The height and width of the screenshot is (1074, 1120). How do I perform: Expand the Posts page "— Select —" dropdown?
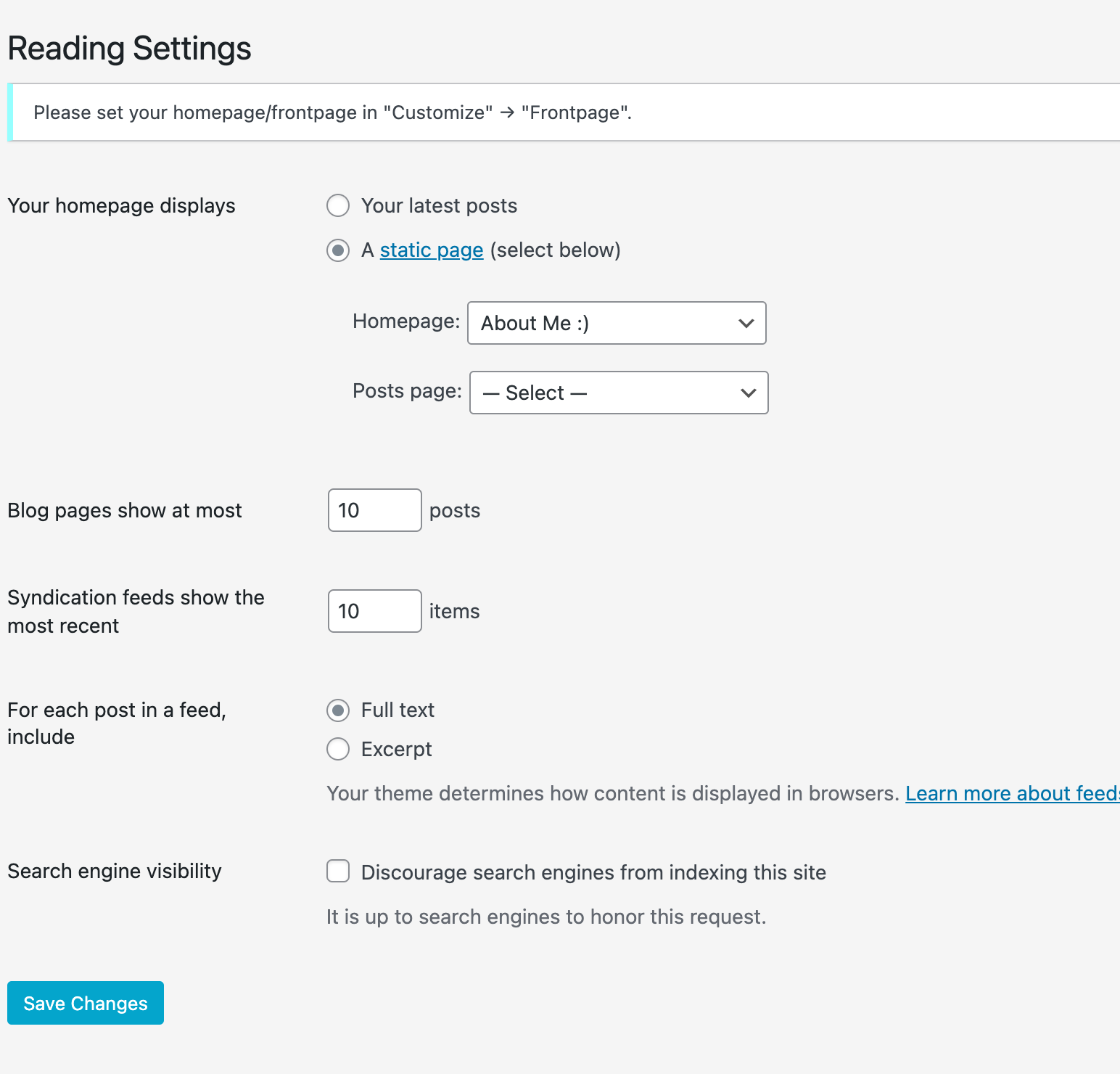point(618,393)
